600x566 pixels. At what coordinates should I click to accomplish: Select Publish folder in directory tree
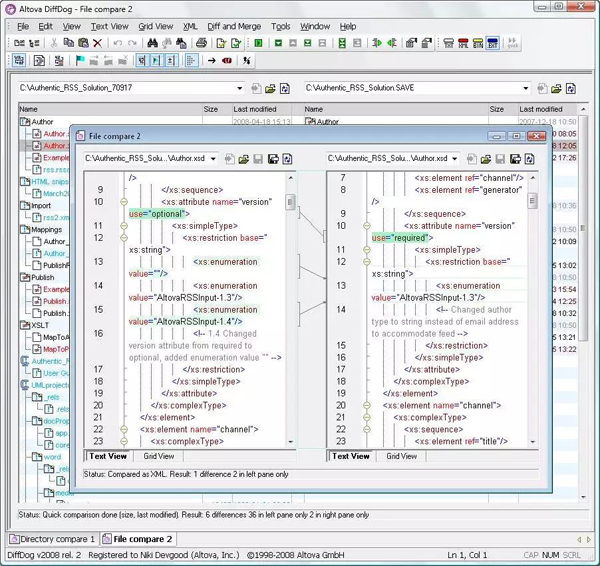(42, 277)
